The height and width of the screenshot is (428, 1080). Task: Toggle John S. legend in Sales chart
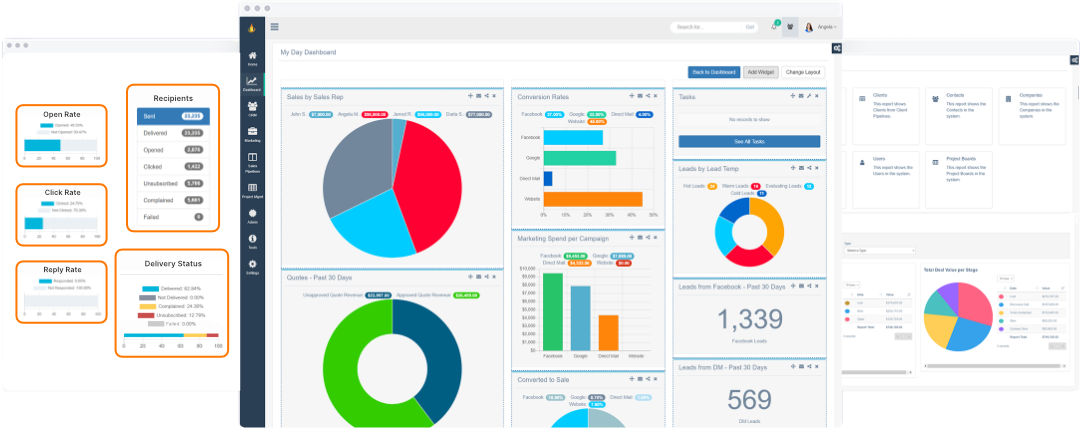313,114
